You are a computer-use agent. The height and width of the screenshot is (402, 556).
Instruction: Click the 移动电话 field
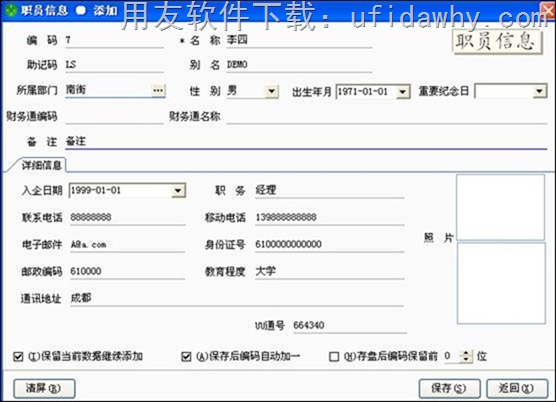tap(329, 218)
